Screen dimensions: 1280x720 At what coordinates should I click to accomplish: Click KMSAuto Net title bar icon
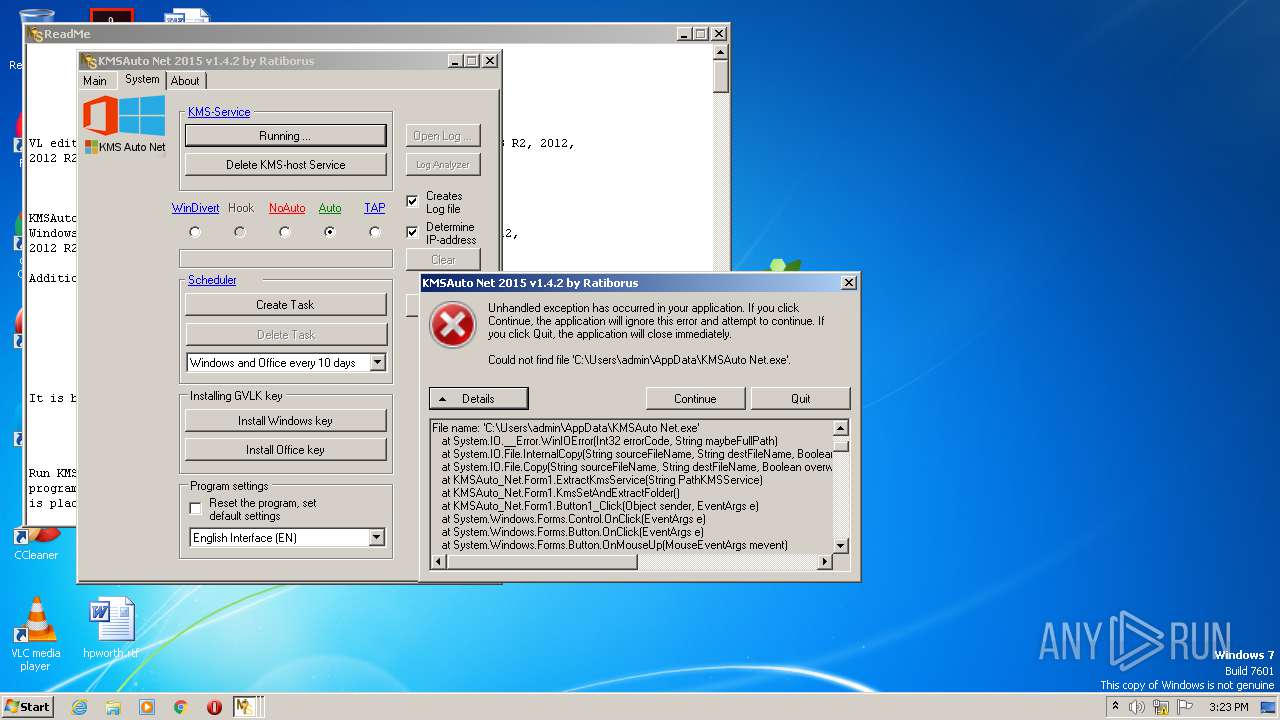point(89,61)
